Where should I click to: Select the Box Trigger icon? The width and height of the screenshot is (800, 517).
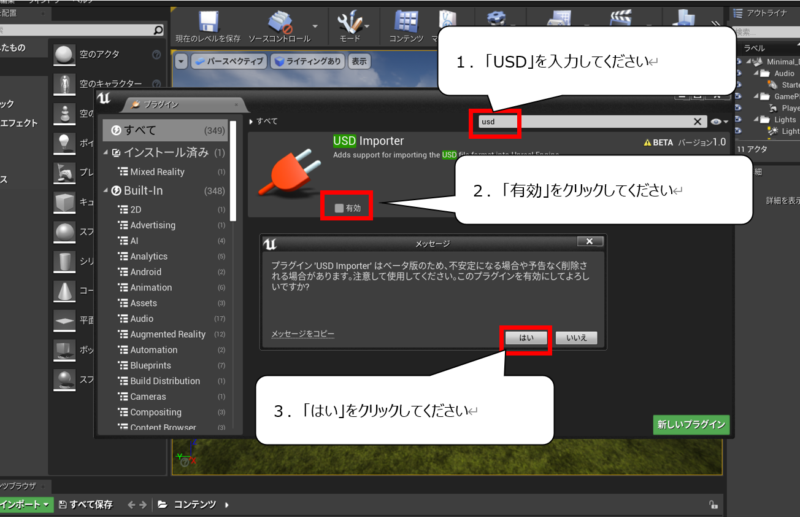(64, 350)
